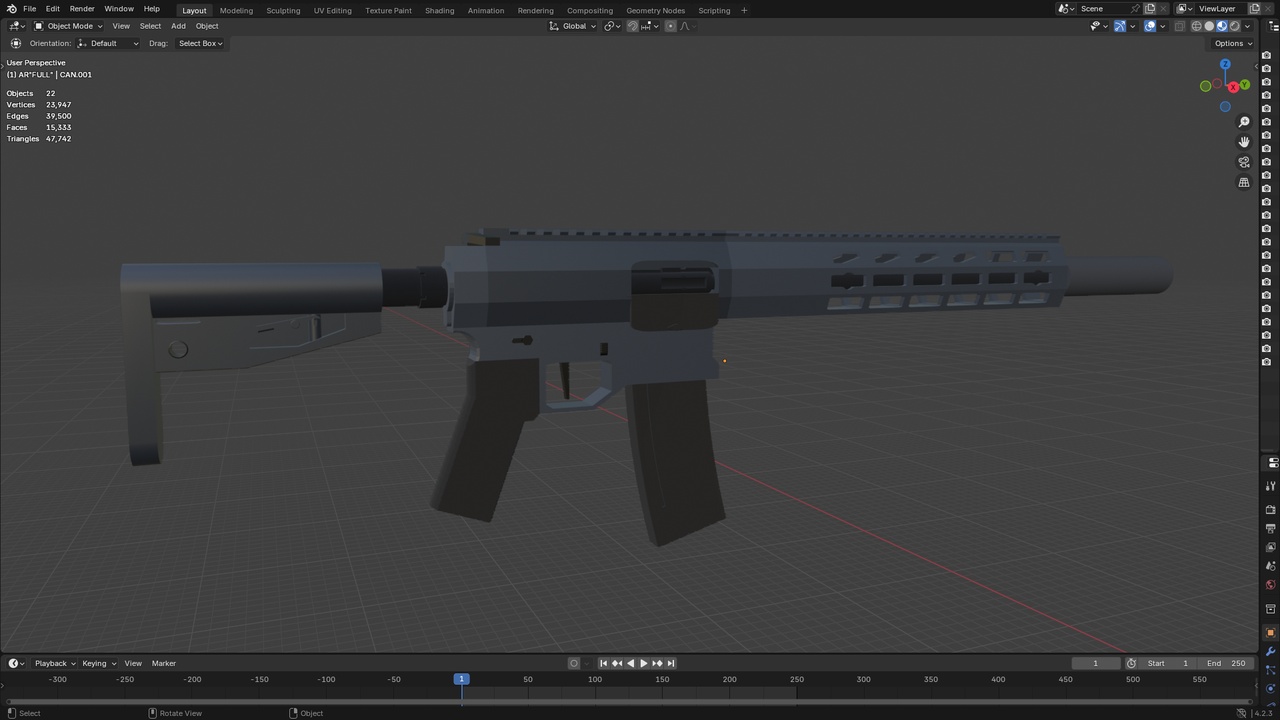This screenshot has height=720, width=1280.
Task: Open the World properties tab
Action: 1271,585
